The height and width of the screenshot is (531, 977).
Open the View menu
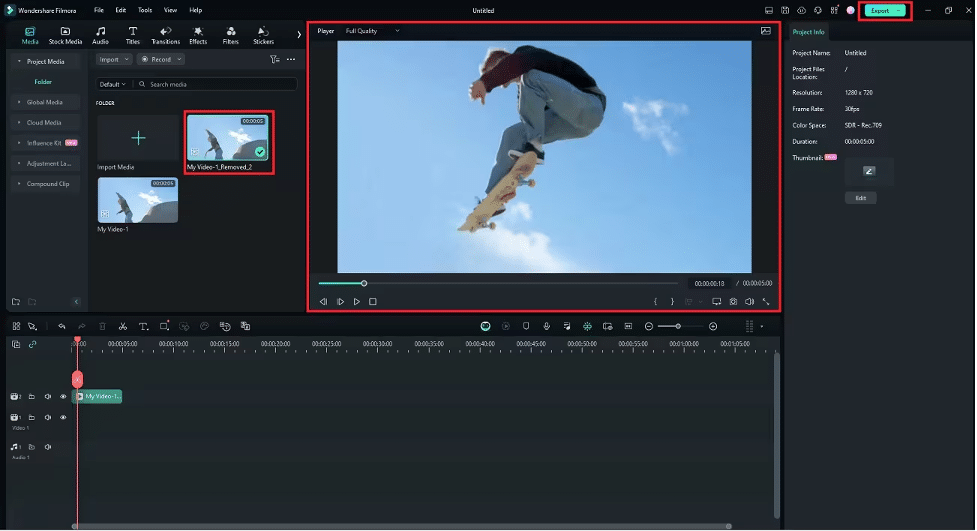(x=170, y=10)
